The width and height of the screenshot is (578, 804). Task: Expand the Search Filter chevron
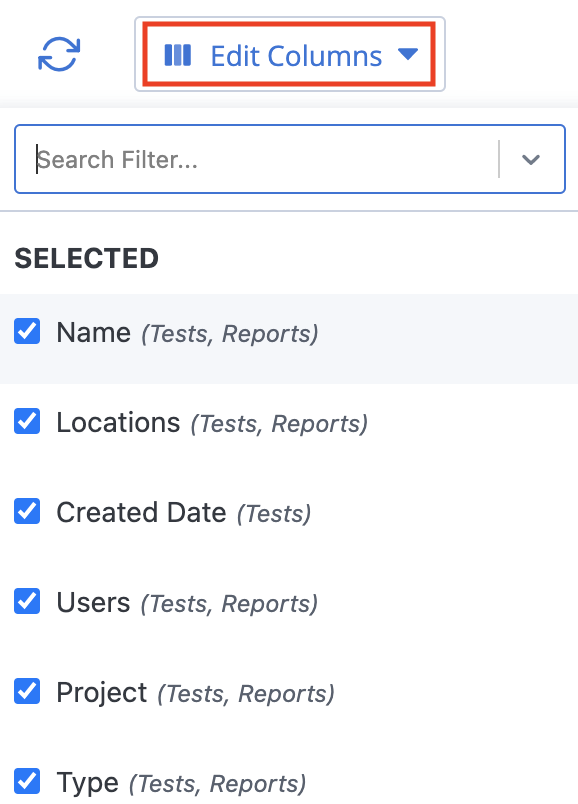coord(531,159)
